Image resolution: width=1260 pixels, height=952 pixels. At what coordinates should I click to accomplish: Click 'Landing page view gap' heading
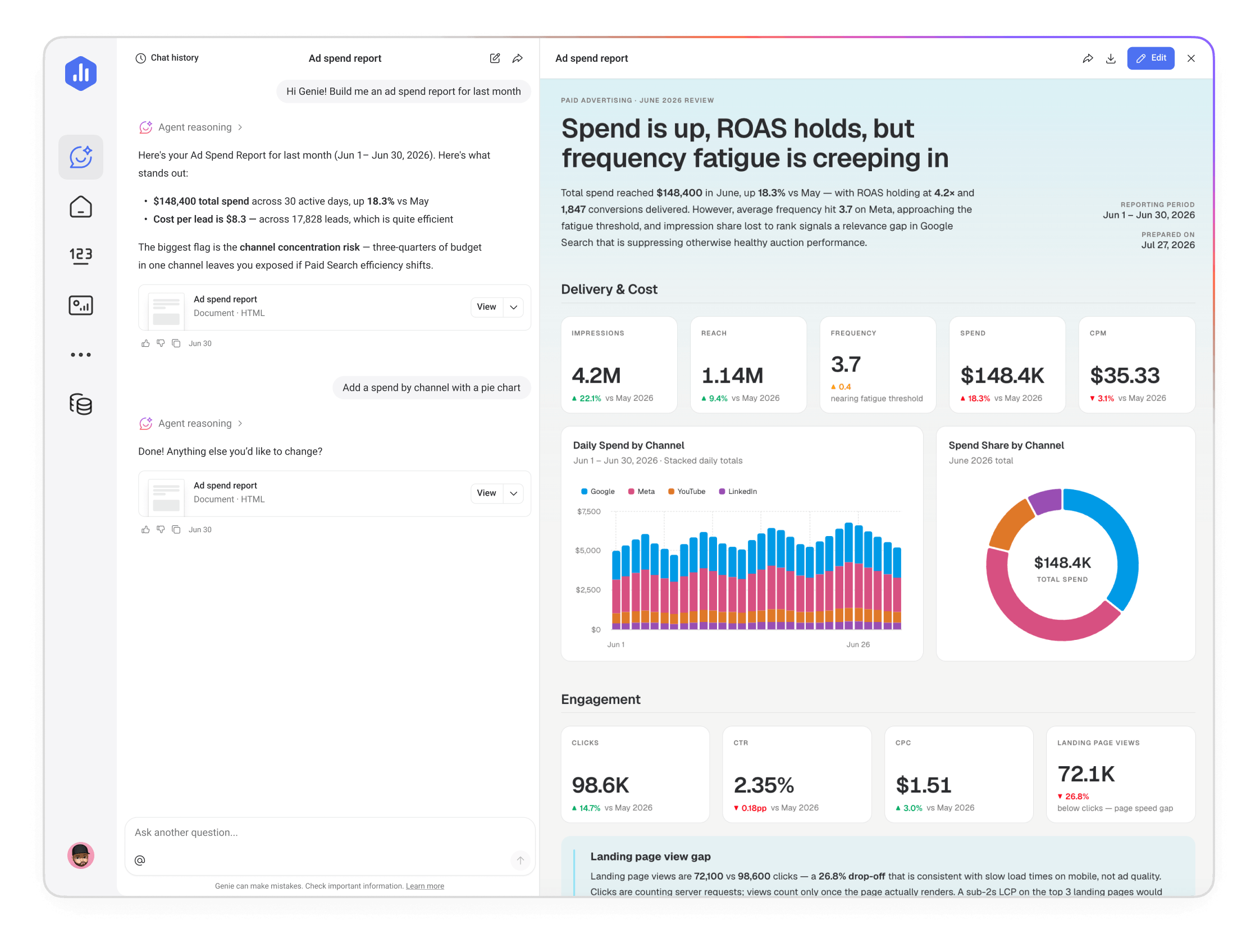click(651, 857)
